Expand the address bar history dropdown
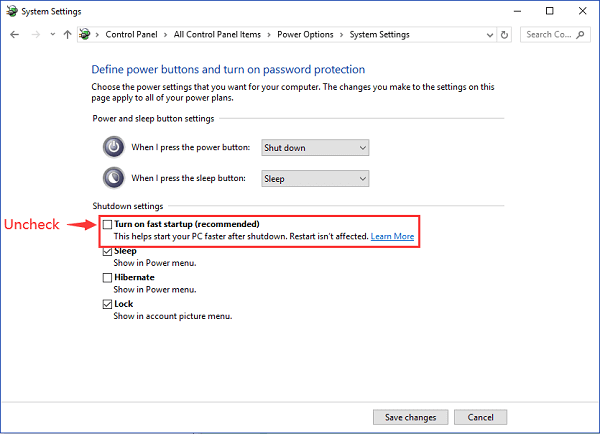Viewport: 600px width, 434px height. pyautogui.click(x=490, y=35)
